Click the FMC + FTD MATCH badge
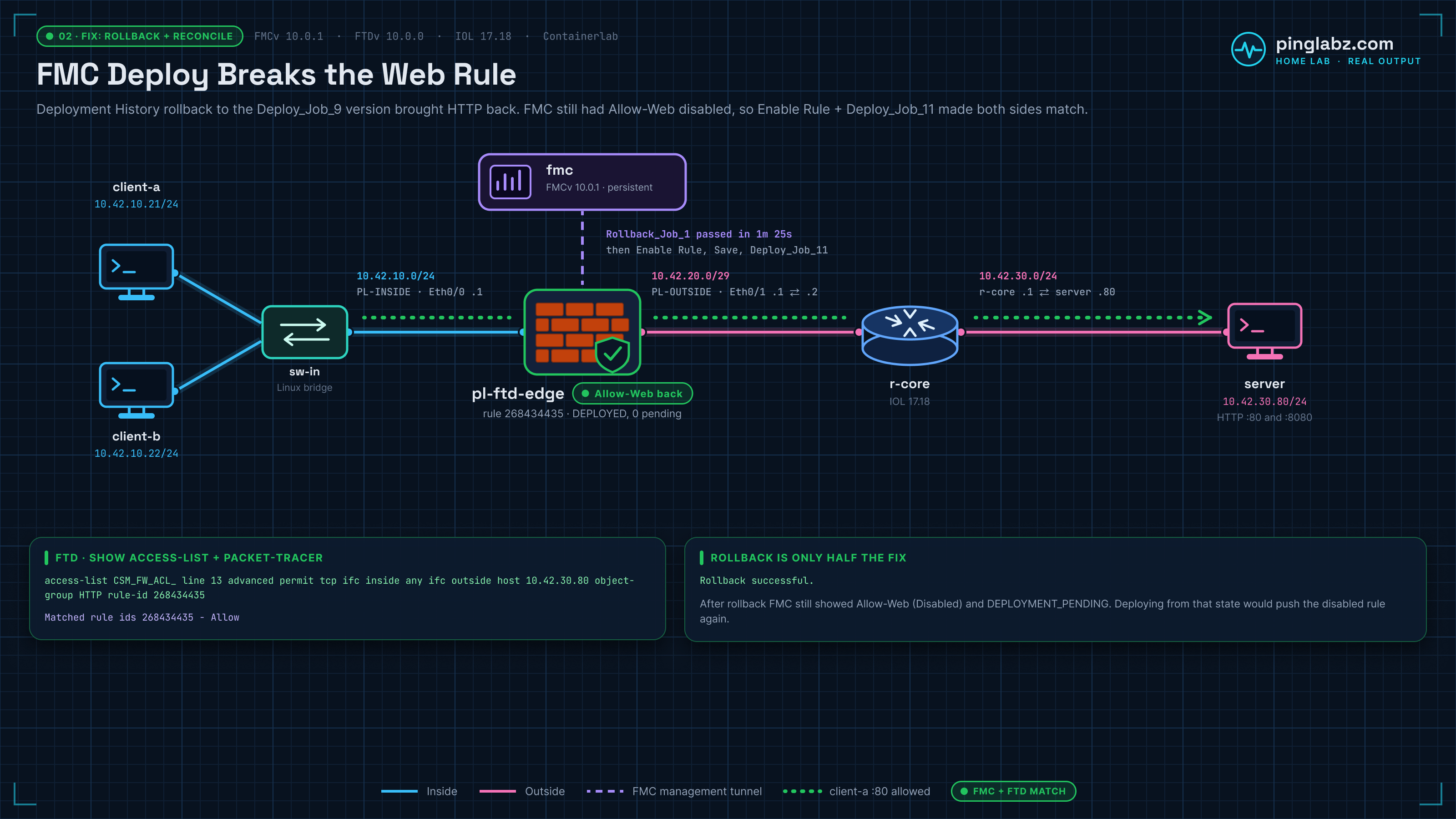1456x819 pixels. pyautogui.click(x=1013, y=791)
